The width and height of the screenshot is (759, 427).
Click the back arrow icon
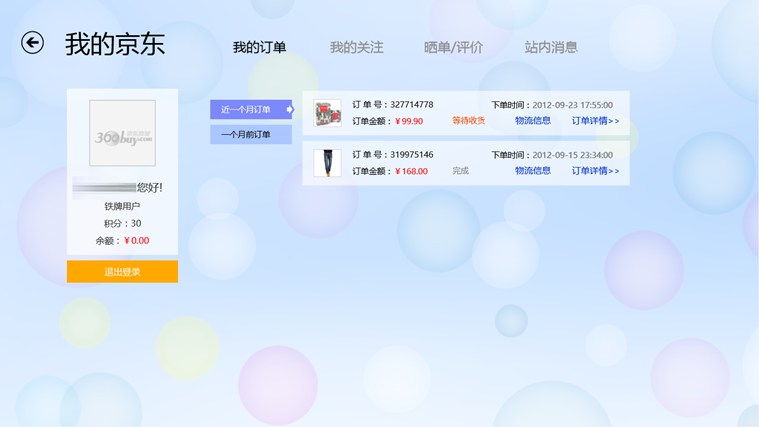coord(32,43)
